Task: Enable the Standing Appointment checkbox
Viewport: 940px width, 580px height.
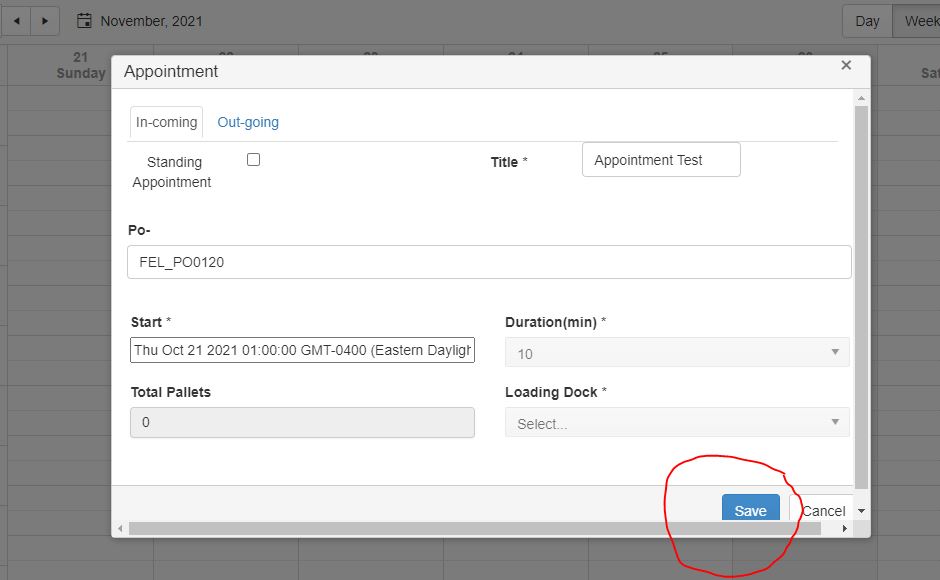Action: (253, 160)
